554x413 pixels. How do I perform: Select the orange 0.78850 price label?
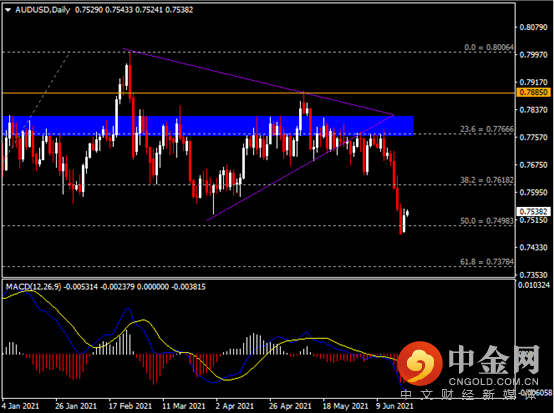[534, 93]
